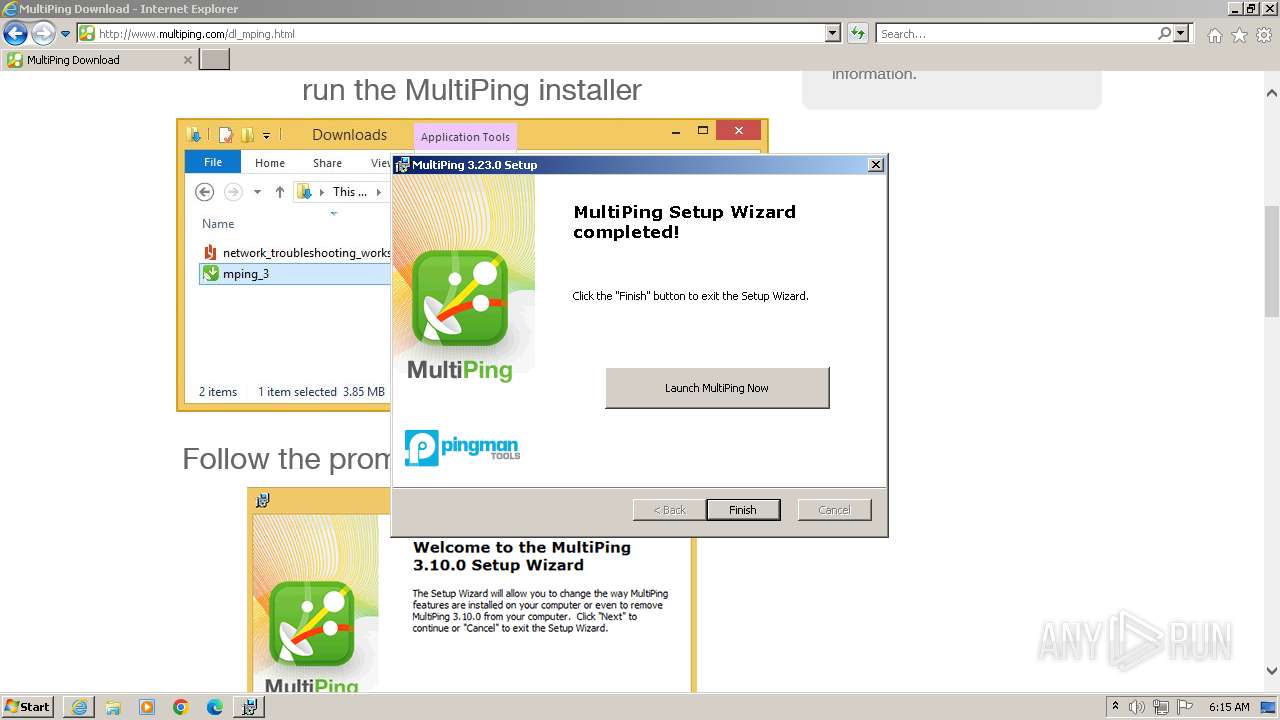The width and height of the screenshot is (1280, 720).
Task: Open the recent pages dropdown arrow
Action: coord(66,34)
